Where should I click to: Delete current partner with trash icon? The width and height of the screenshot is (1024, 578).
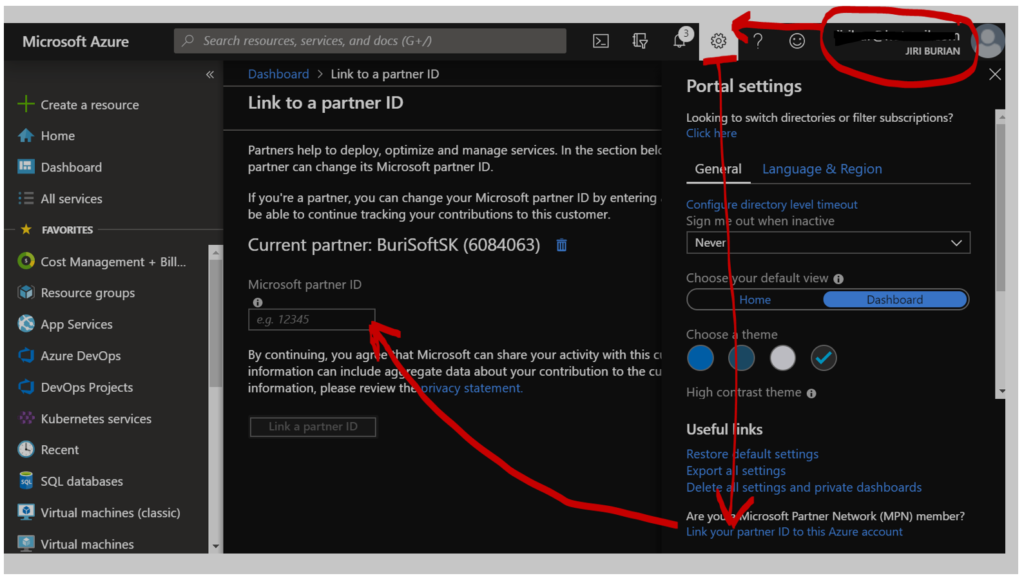pos(562,245)
